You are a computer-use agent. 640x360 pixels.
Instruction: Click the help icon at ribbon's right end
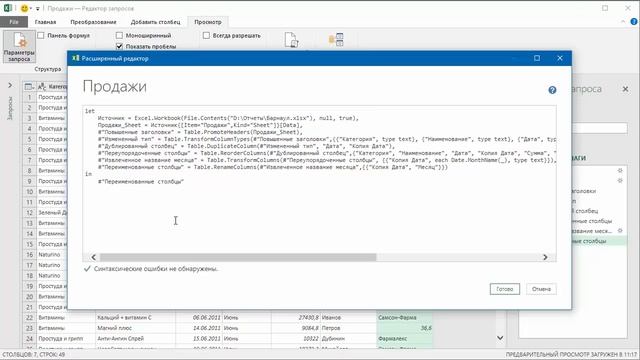tap(634, 22)
